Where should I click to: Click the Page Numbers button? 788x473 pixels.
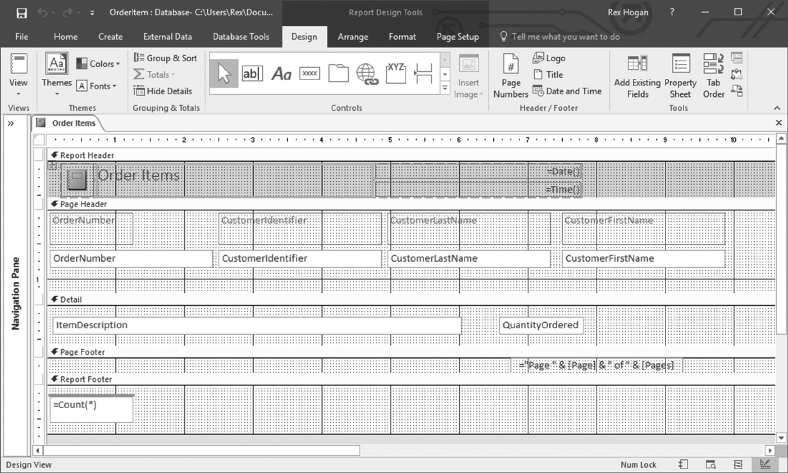point(511,75)
